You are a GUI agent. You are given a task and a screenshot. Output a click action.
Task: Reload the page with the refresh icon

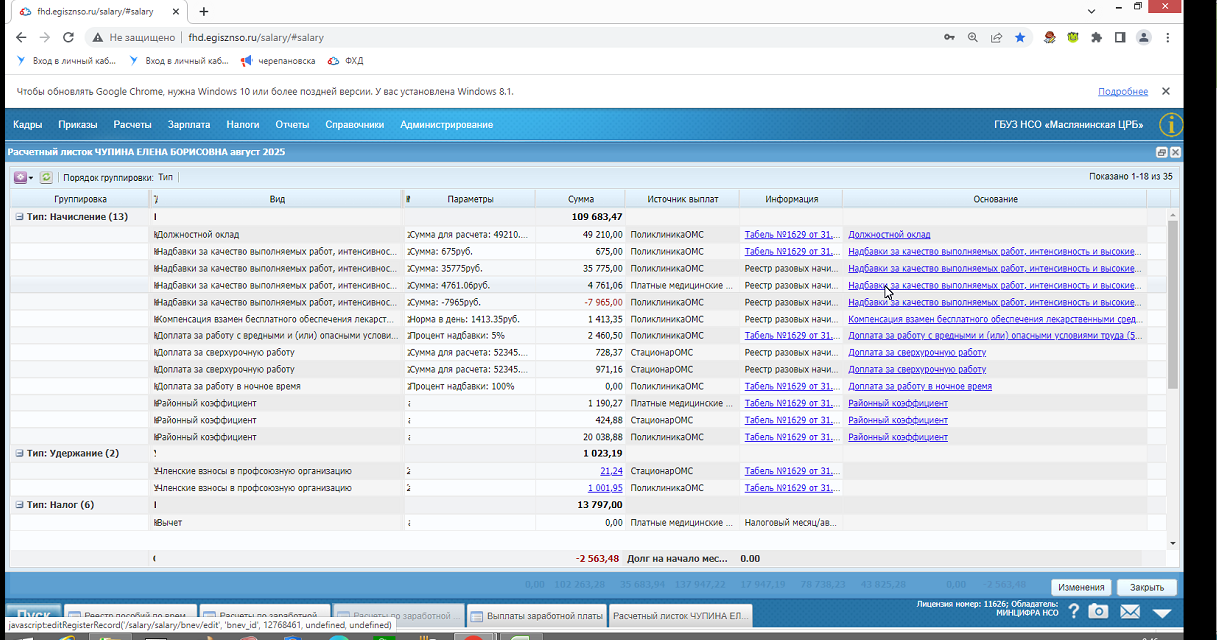(x=68, y=37)
